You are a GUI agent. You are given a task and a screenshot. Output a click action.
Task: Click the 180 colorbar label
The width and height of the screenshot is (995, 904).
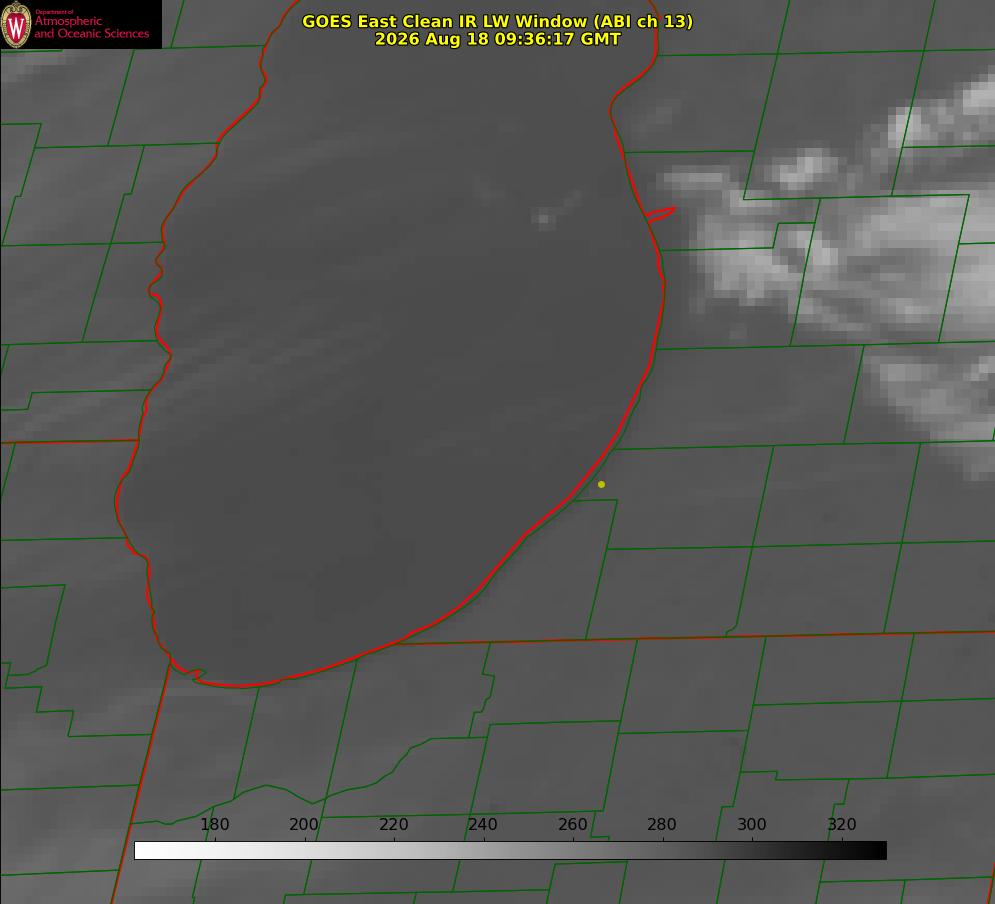214,824
